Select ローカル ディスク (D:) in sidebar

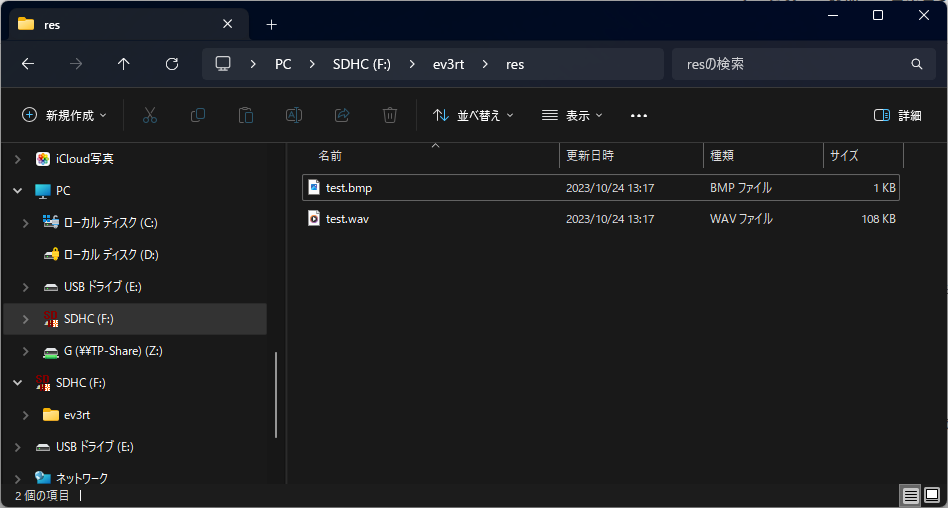(111, 255)
